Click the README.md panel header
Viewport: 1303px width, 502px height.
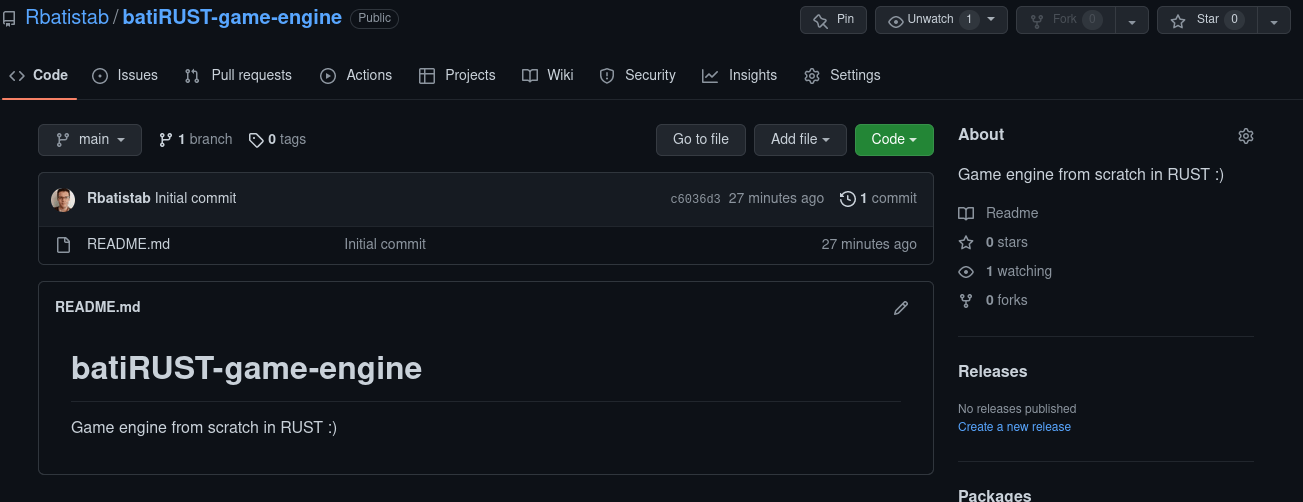coord(98,307)
